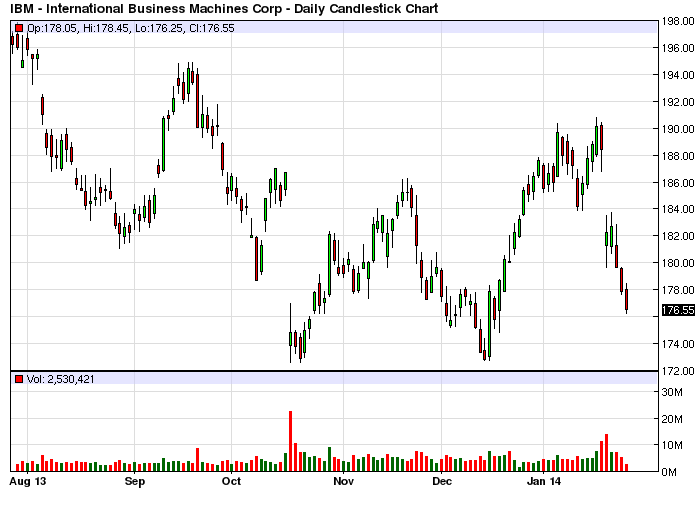
Task: Click the Oct date axis label
Action: click(x=231, y=481)
